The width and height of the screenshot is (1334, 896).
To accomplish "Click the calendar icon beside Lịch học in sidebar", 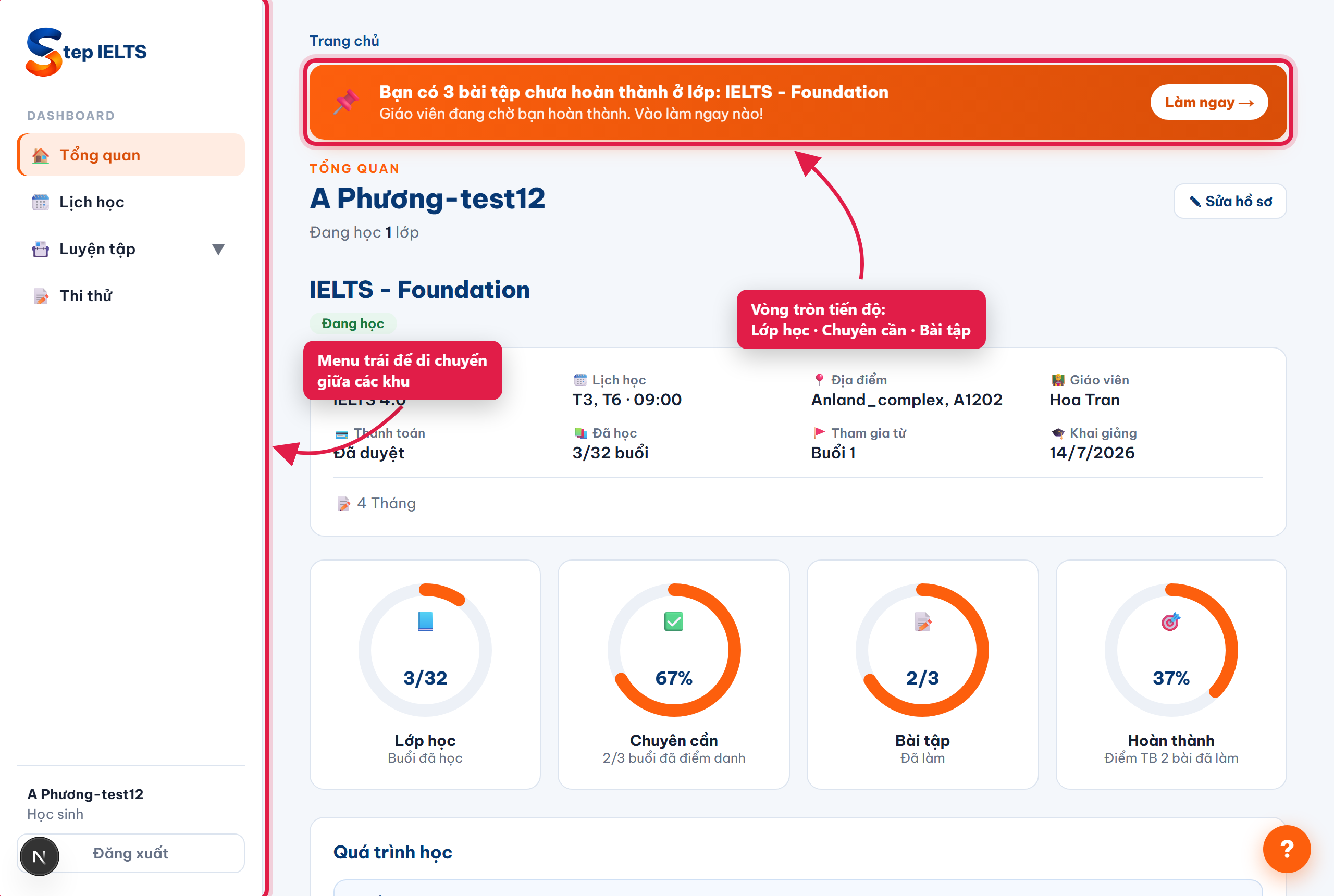I will click(41, 202).
